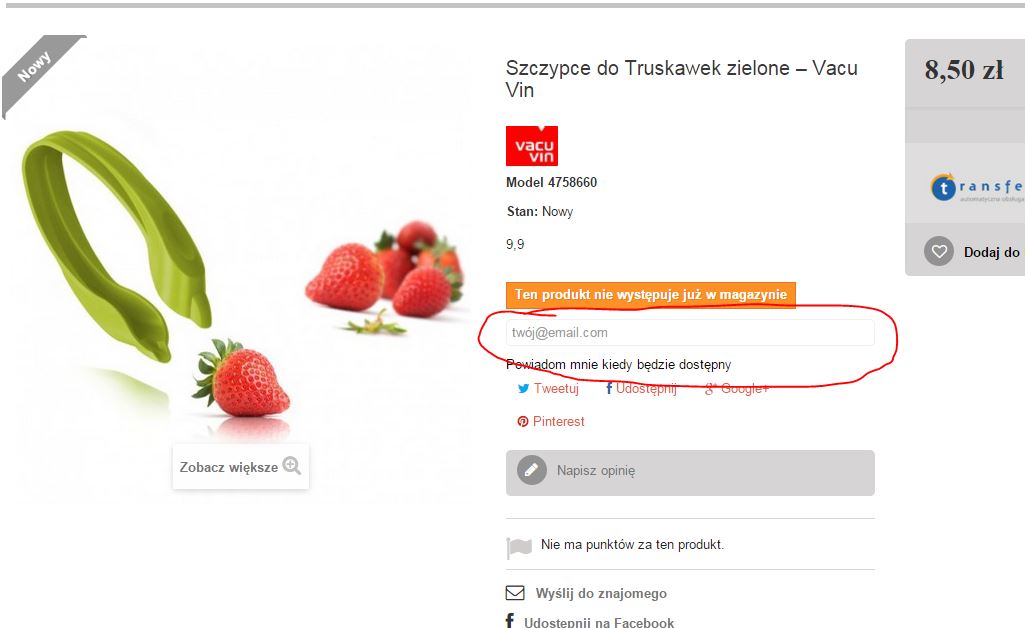Share via the Udostępnij Facebook button
The image size is (1025, 628).
click(641, 388)
